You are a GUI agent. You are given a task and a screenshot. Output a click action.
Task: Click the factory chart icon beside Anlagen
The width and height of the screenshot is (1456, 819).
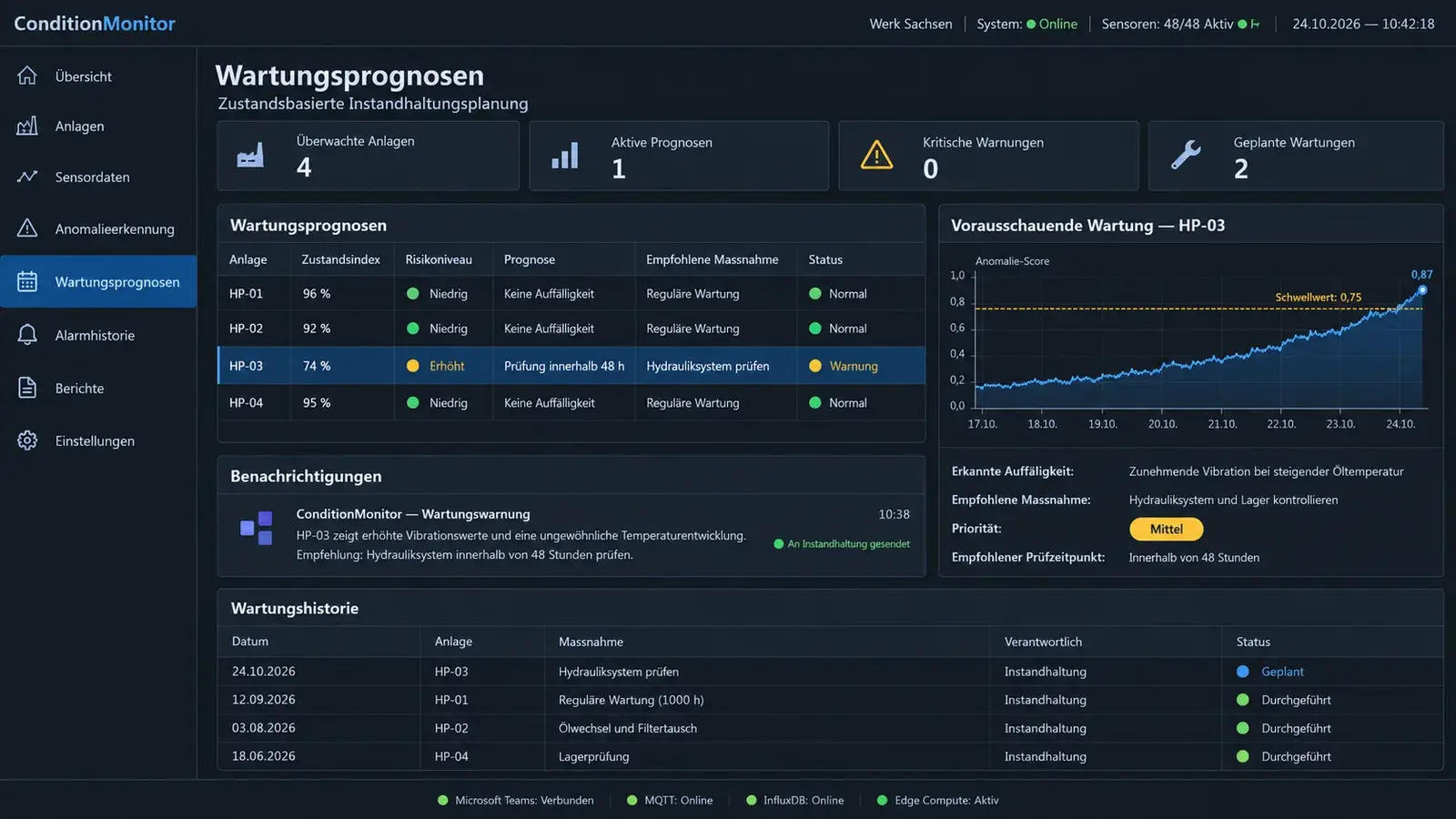coord(27,126)
